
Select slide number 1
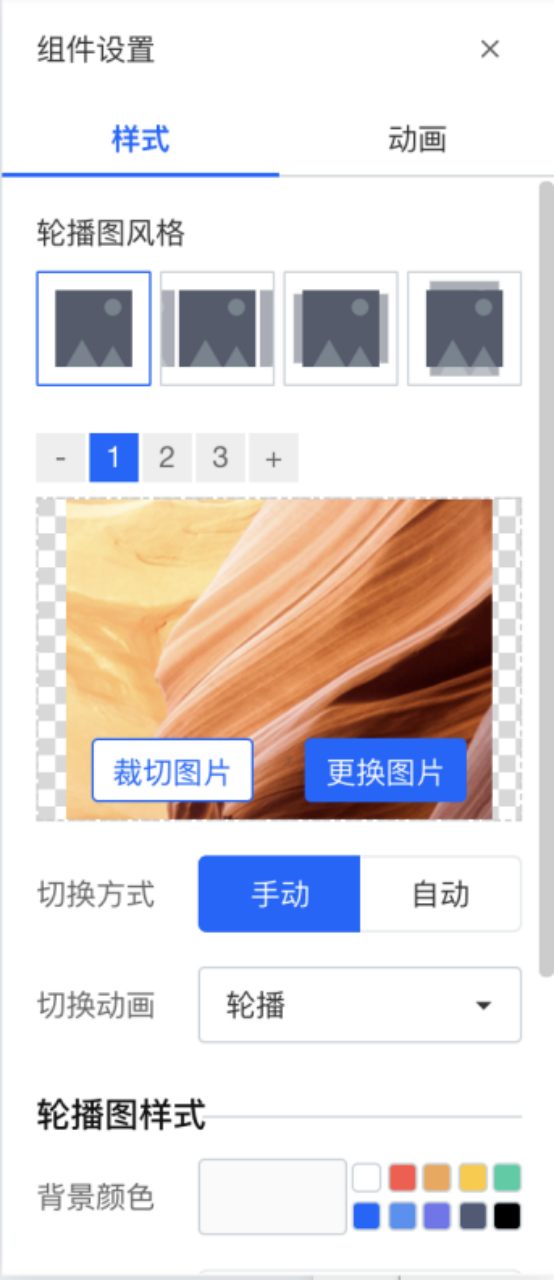click(x=114, y=458)
